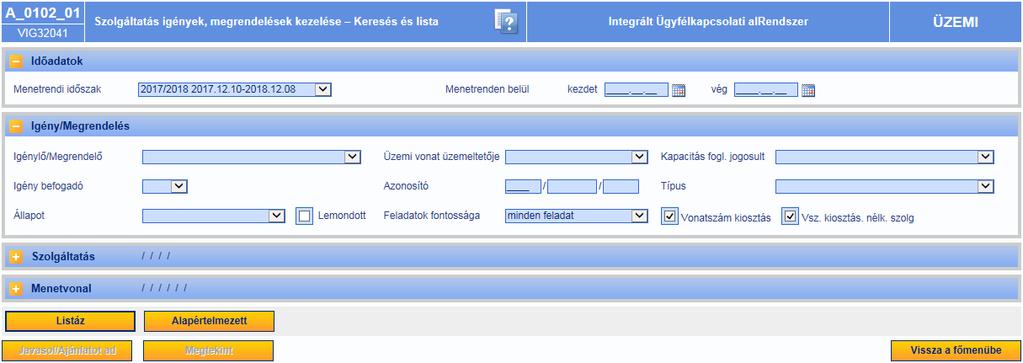The height and width of the screenshot is (363, 1023).
Task: Toggle the Lemondott checkbox
Action: click(x=305, y=216)
